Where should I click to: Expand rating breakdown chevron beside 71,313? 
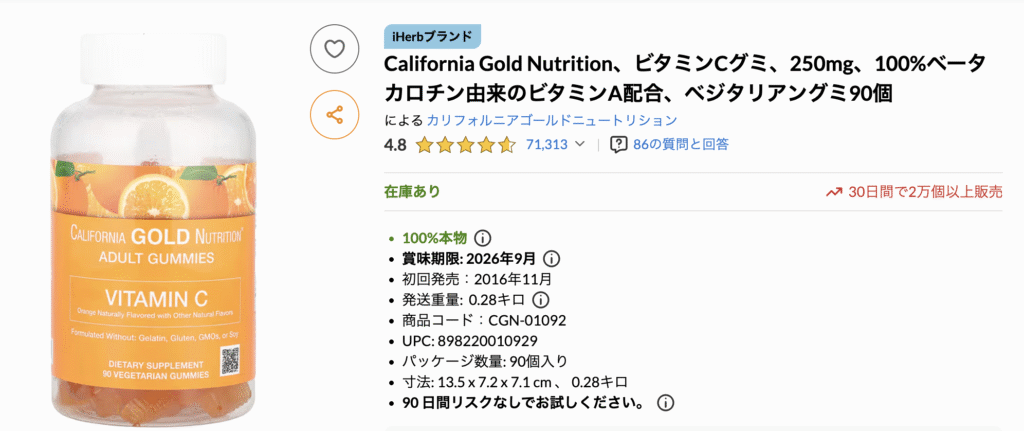[x=580, y=144]
